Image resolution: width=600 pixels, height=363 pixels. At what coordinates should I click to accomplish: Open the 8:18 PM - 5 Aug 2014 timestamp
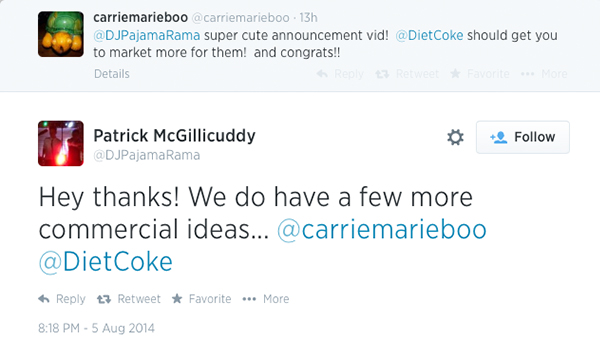point(96,328)
